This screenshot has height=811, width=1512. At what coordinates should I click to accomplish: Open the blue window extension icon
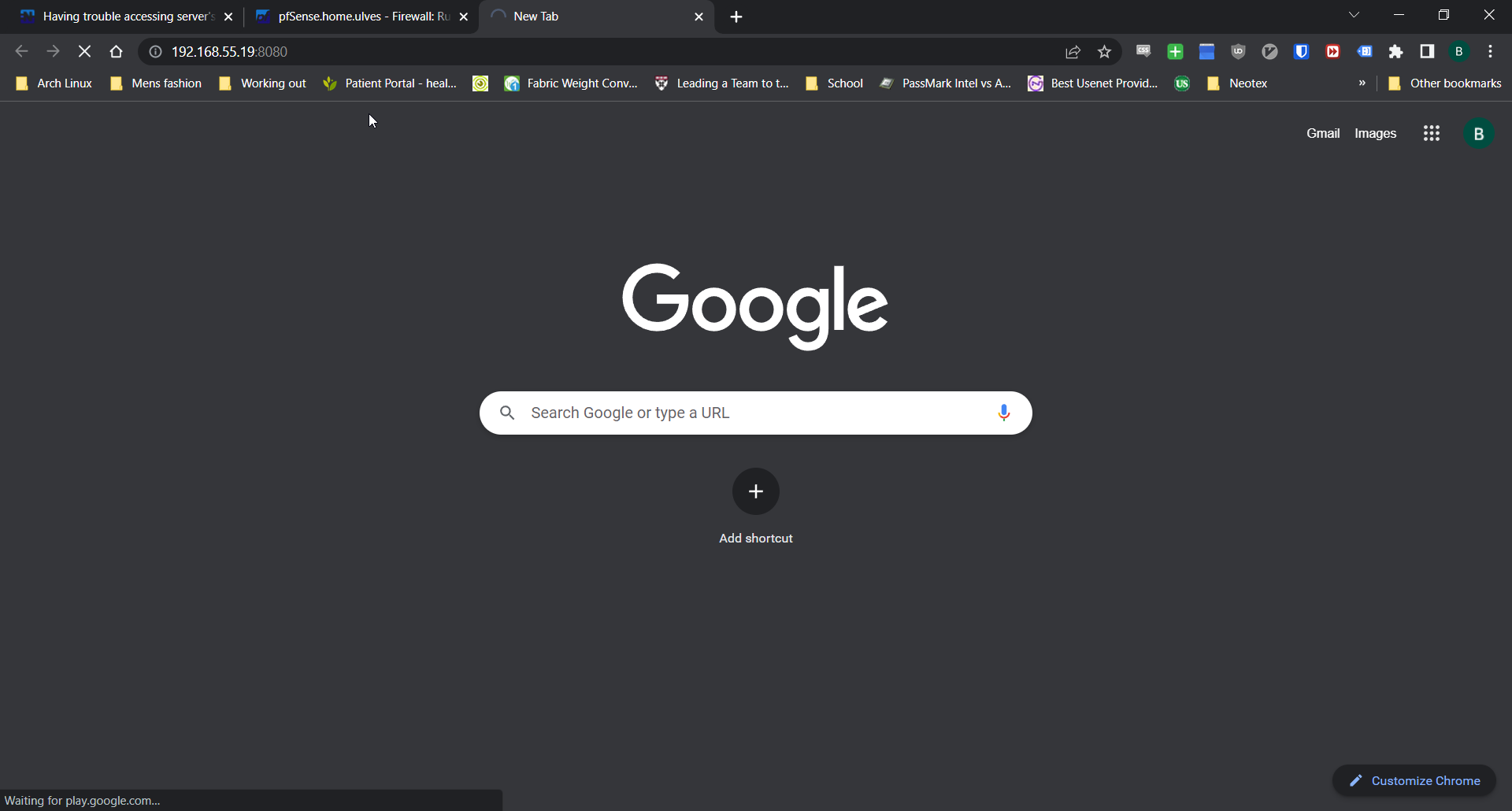coord(1206,52)
